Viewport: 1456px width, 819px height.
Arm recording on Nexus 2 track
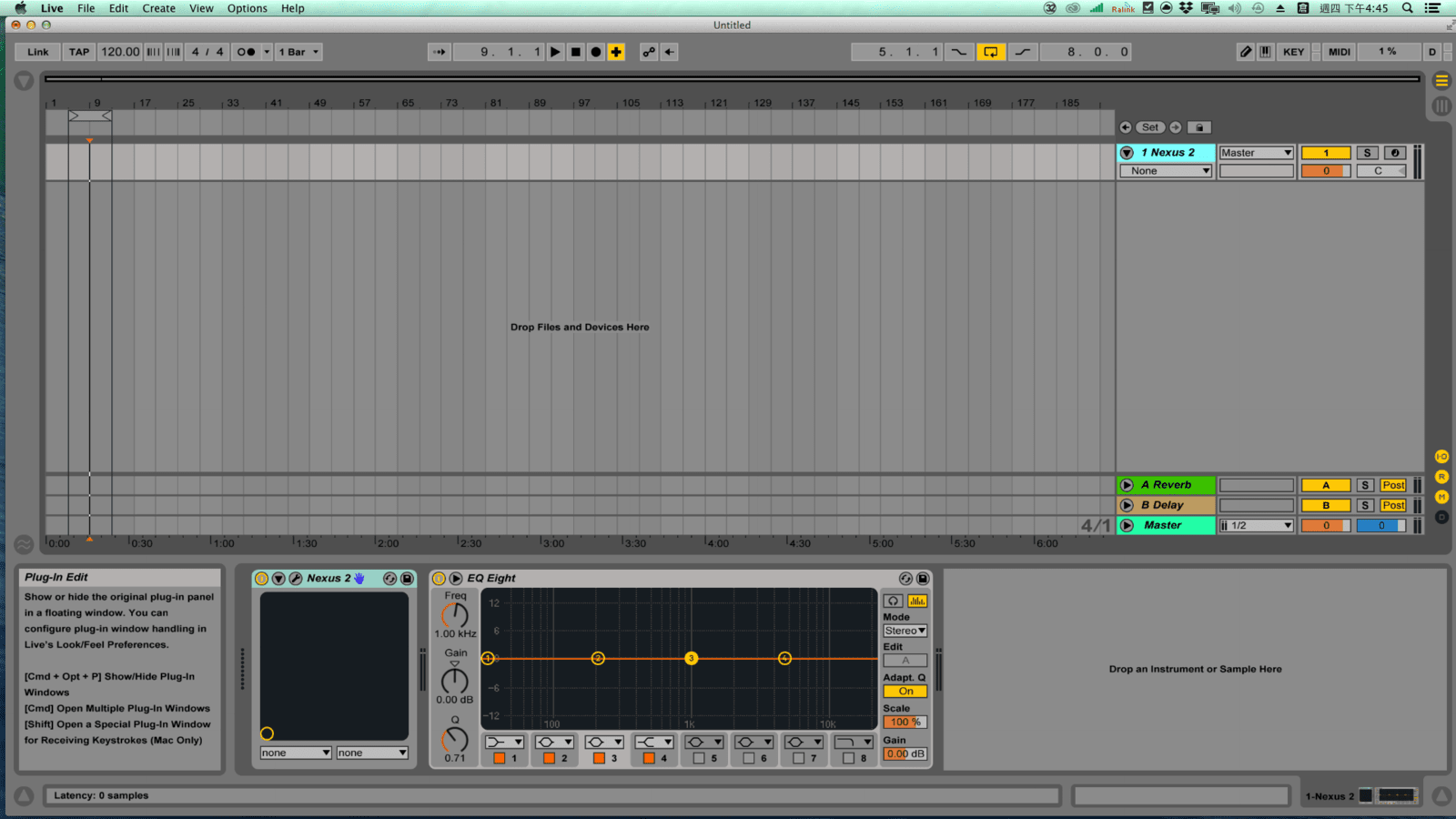pos(1394,153)
